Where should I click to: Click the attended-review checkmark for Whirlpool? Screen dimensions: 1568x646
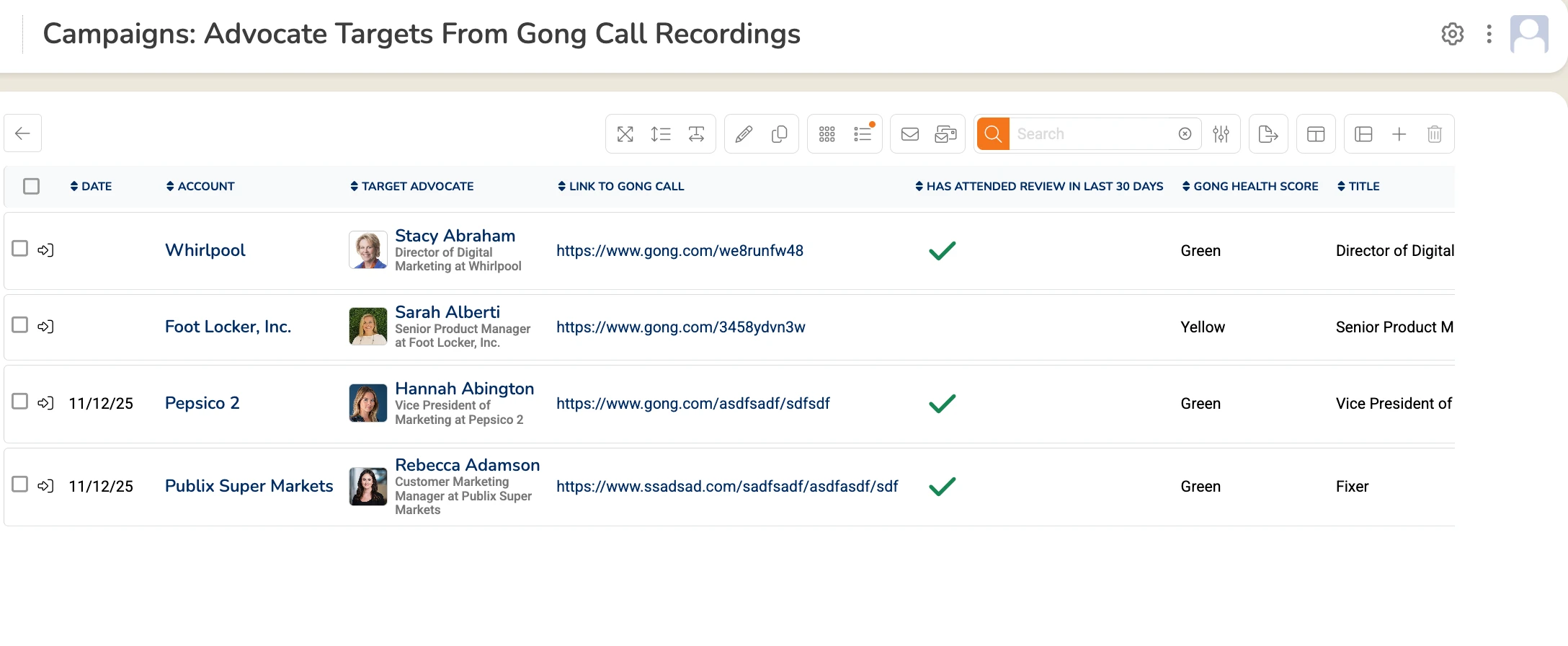click(942, 251)
